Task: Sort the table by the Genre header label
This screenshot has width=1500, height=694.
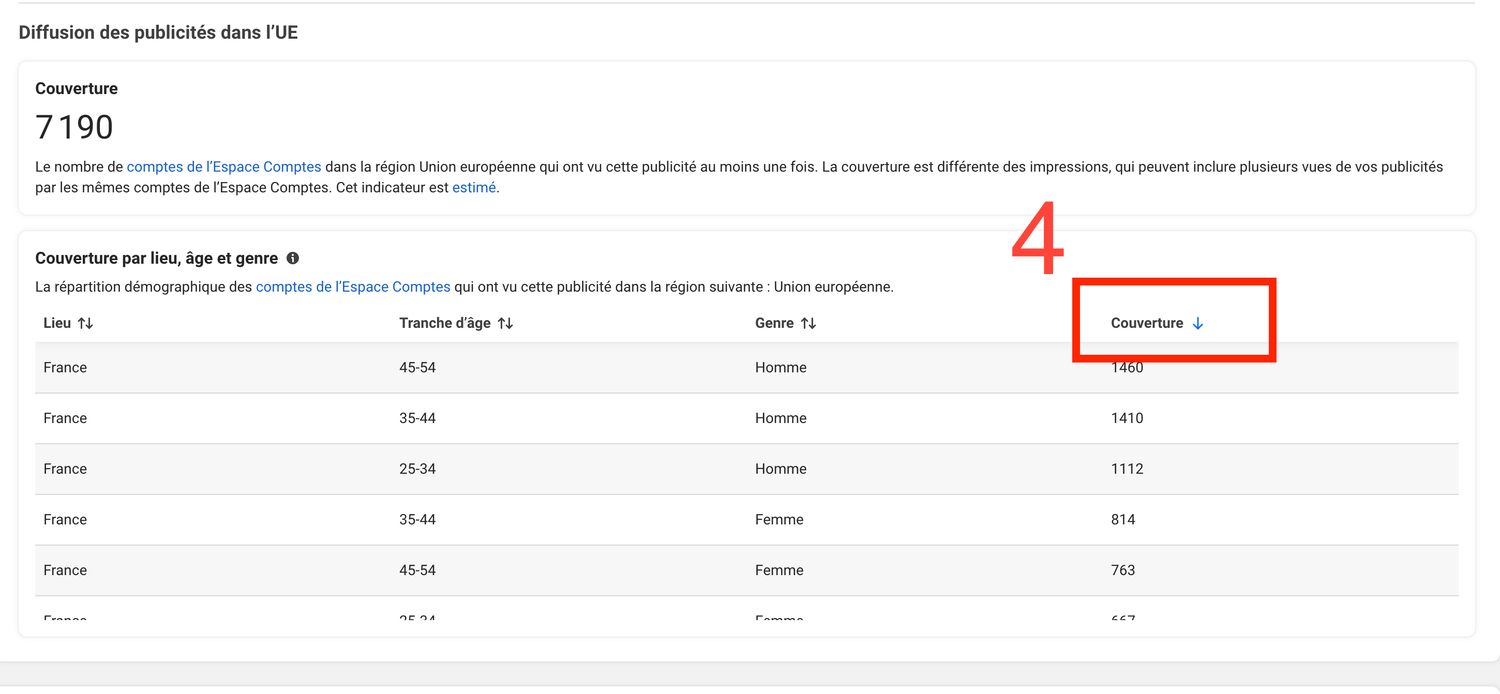Action: click(774, 323)
